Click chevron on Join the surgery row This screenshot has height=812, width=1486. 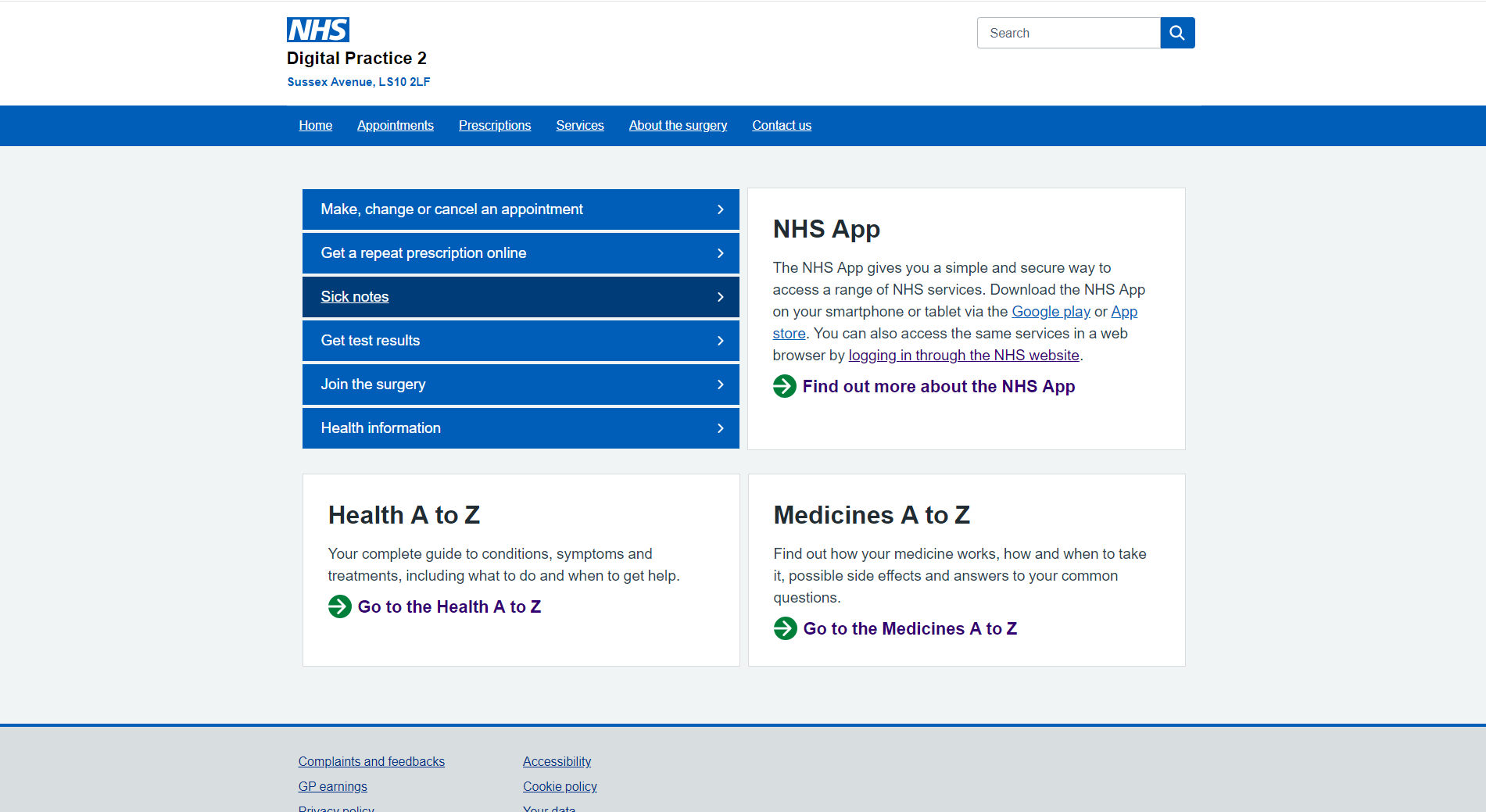click(x=720, y=385)
